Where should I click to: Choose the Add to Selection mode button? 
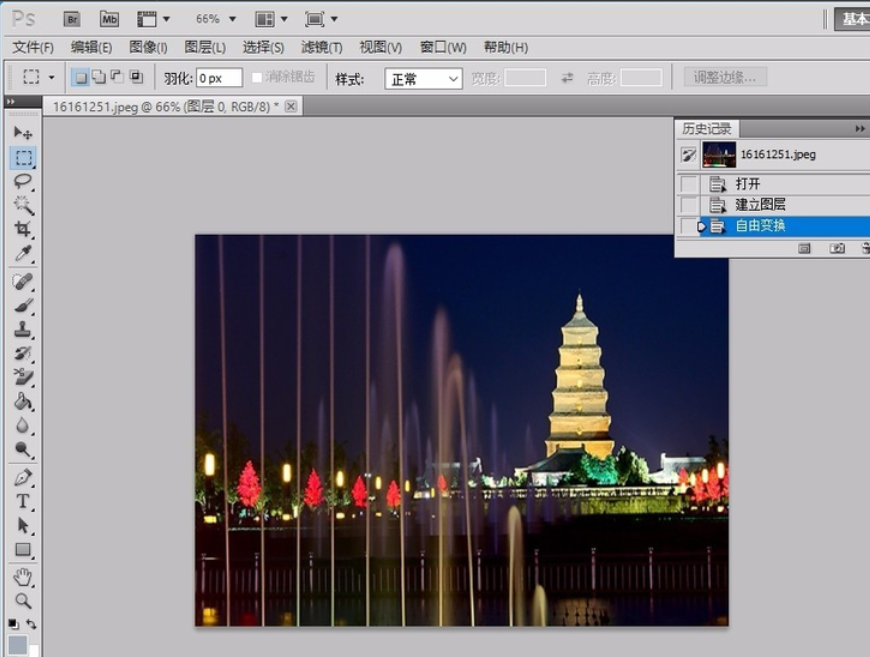[99, 77]
